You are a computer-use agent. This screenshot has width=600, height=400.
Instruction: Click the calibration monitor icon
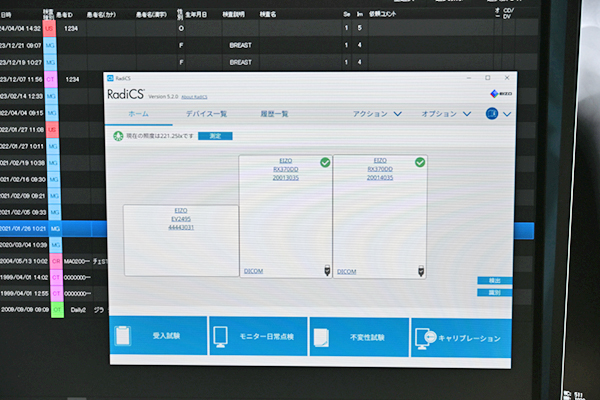(x=424, y=338)
